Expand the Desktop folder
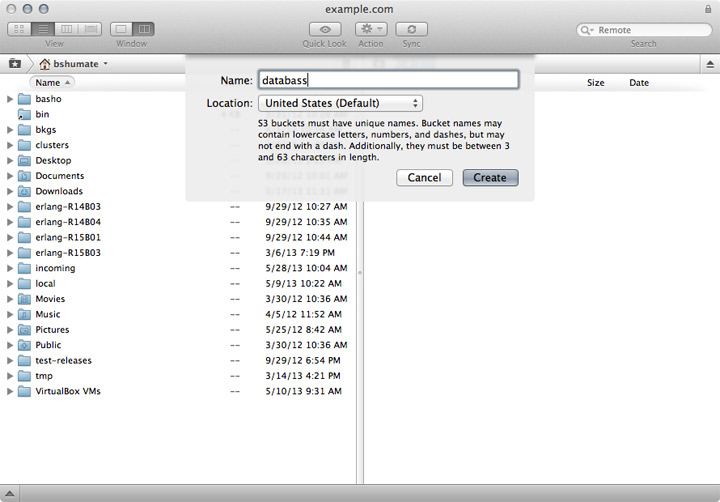The image size is (720, 502). click(x=10, y=160)
